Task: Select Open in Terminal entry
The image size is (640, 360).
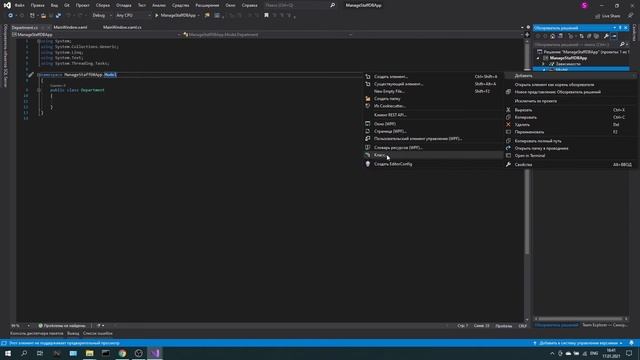Action: pyautogui.click(x=571, y=156)
